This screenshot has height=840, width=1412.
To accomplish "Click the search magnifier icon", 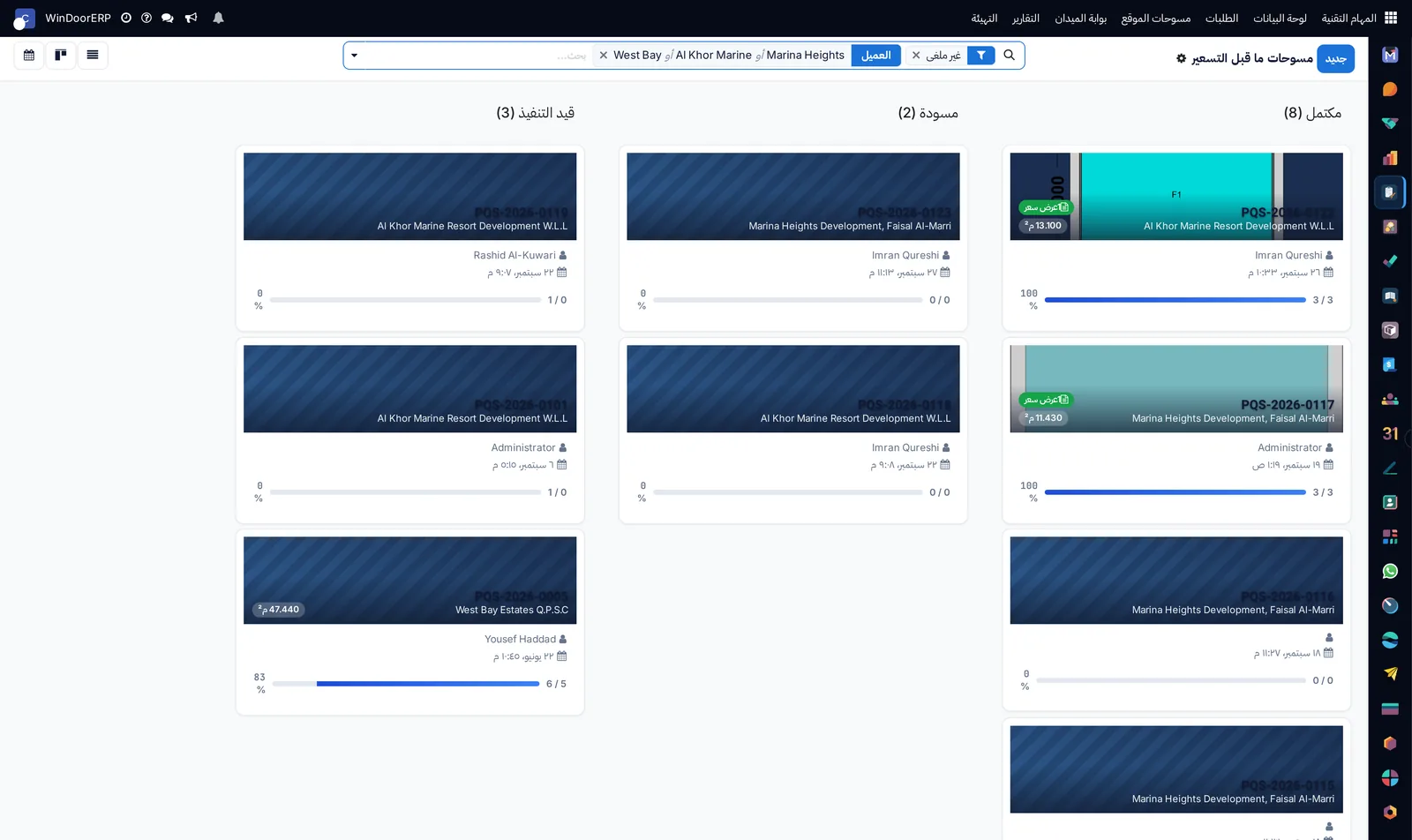I will click(1010, 55).
